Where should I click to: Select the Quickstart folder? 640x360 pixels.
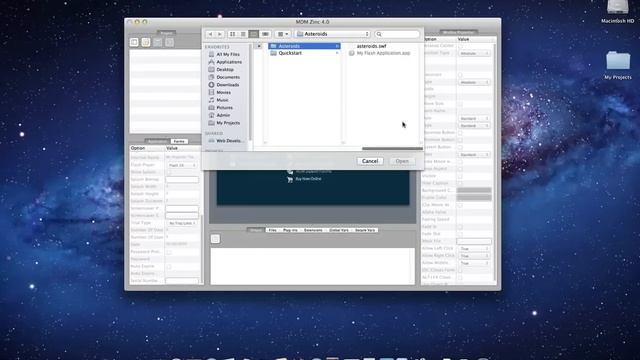click(x=304, y=53)
